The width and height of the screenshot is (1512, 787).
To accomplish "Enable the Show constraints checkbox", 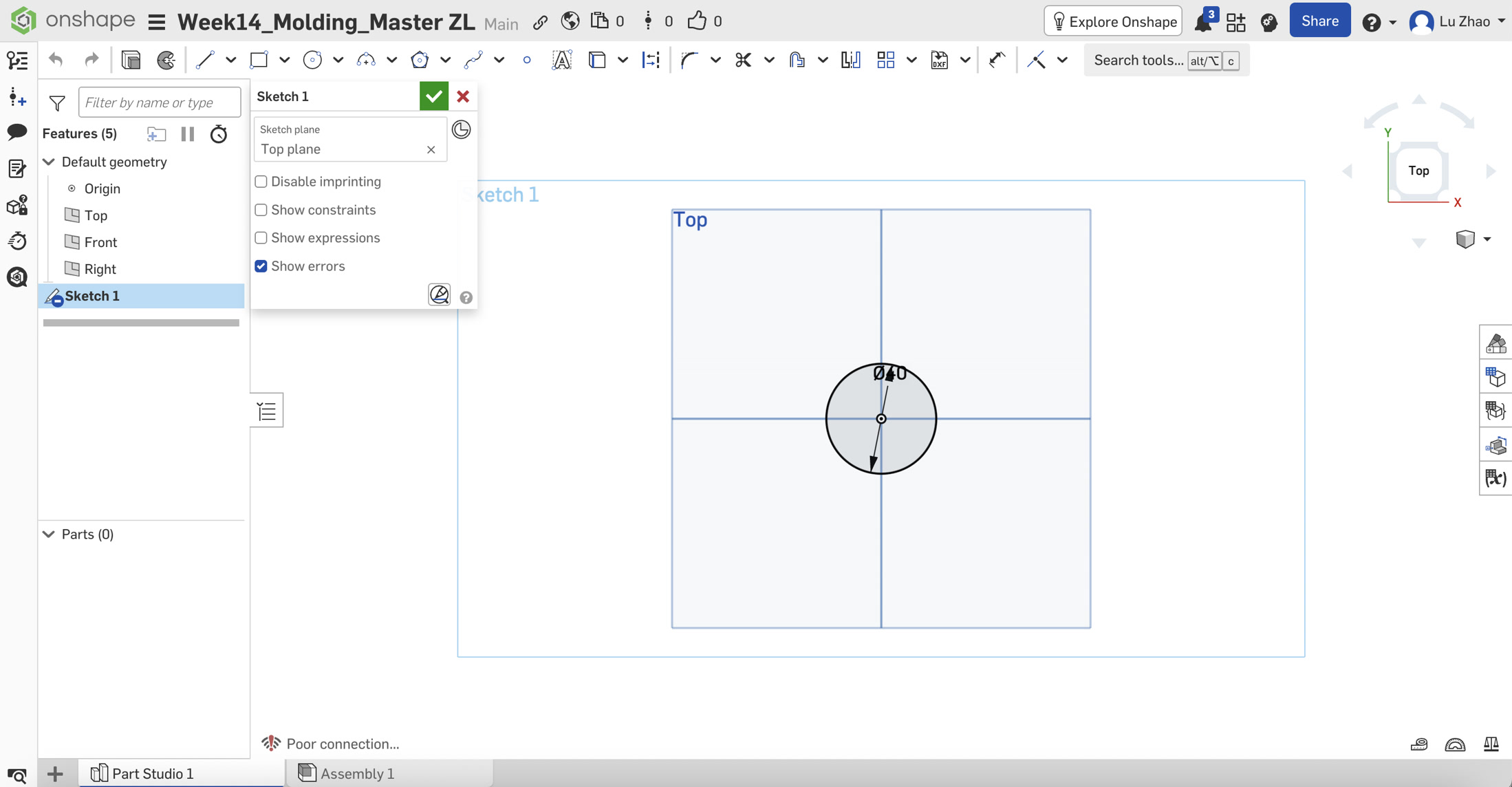I will (x=261, y=210).
